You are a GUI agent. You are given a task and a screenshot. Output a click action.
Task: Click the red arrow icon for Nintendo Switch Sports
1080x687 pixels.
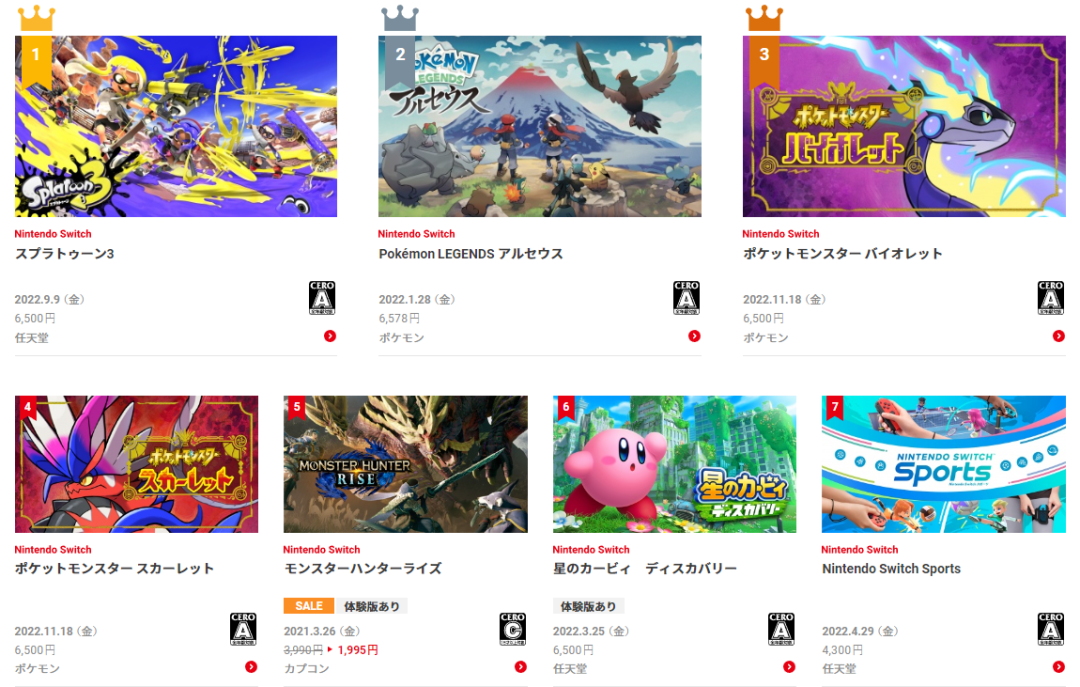point(1059,667)
